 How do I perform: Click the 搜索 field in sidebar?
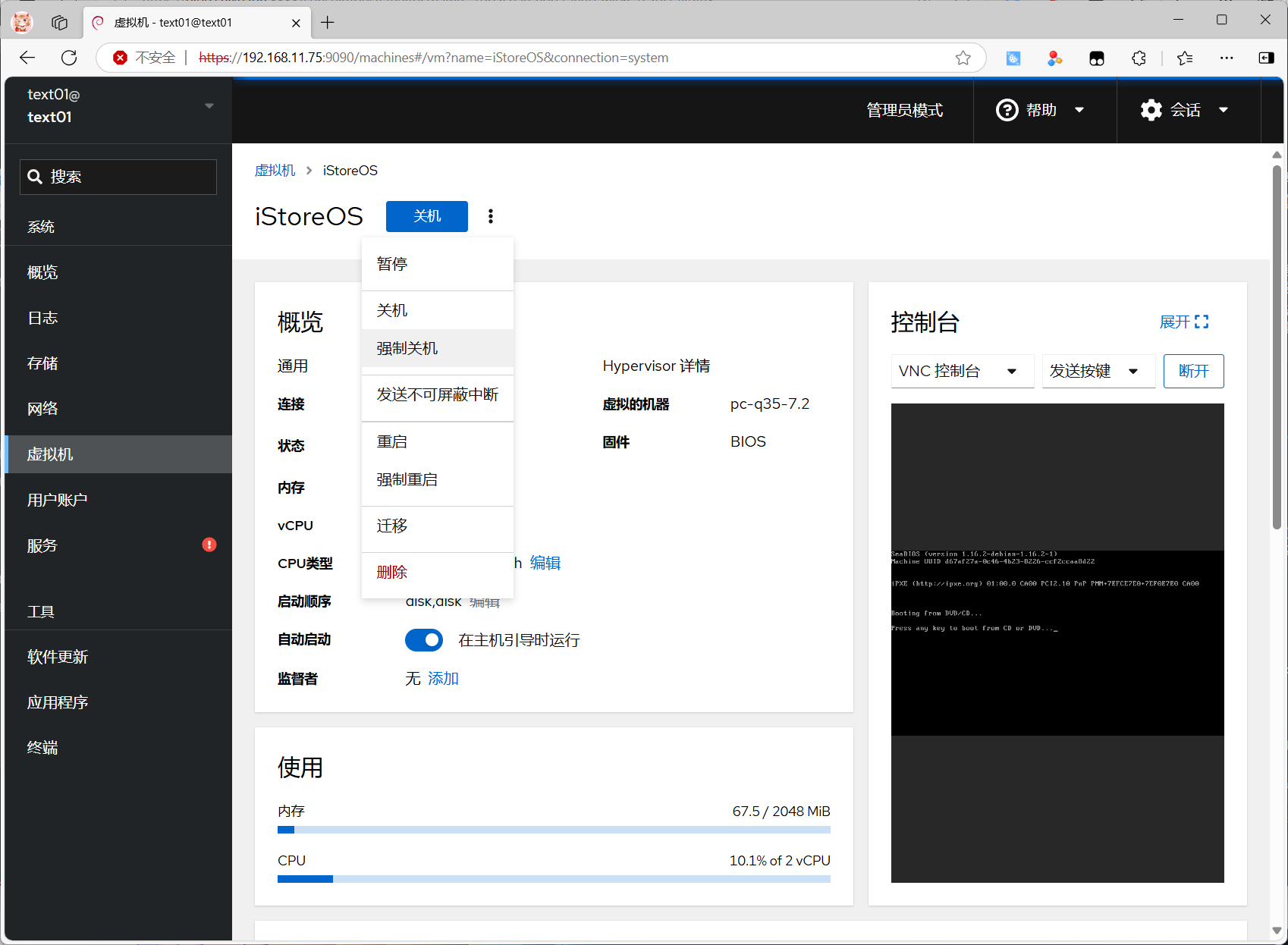[x=118, y=177]
